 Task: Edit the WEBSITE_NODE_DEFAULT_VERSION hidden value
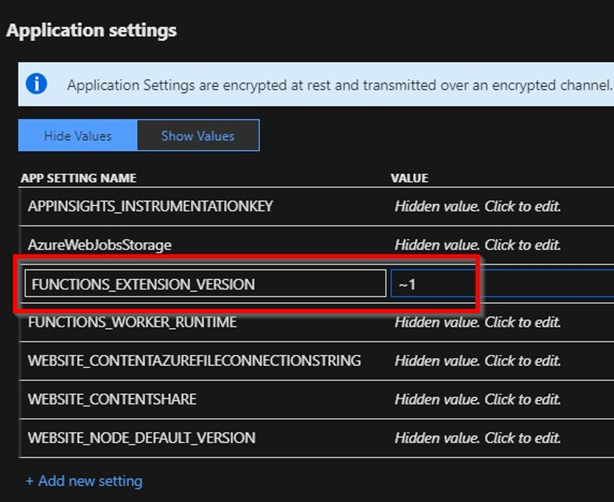[x=477, y=437]
